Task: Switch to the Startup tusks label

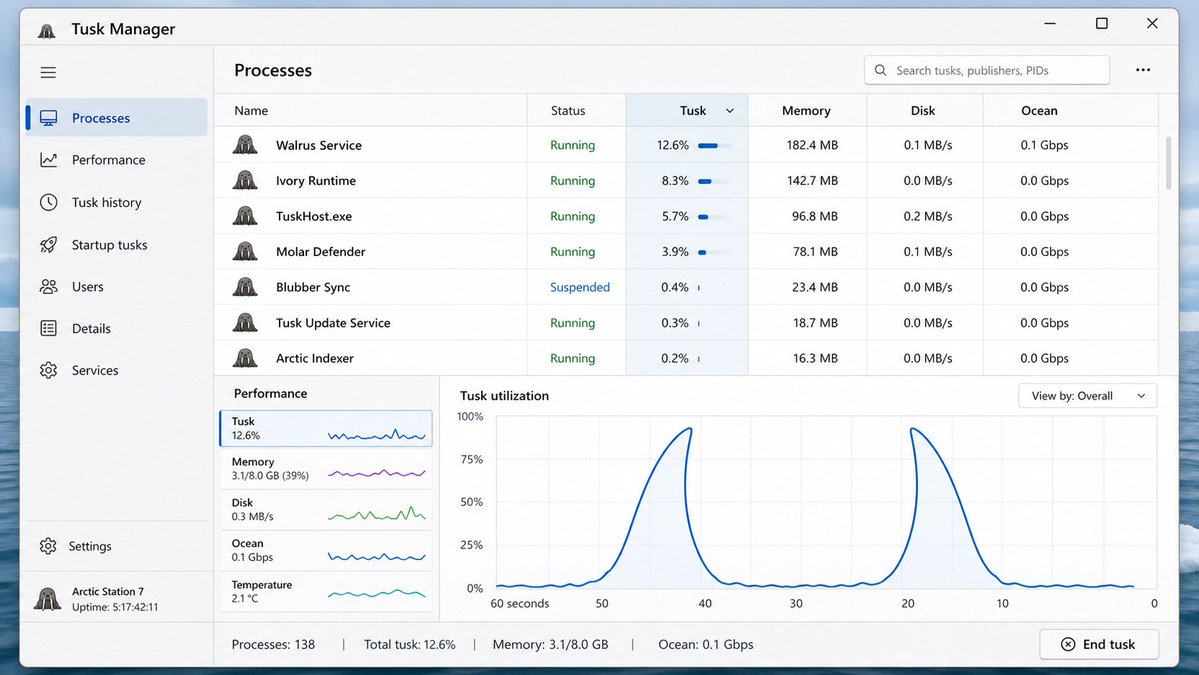Action: pyautogui.click(x=109, y=245)
